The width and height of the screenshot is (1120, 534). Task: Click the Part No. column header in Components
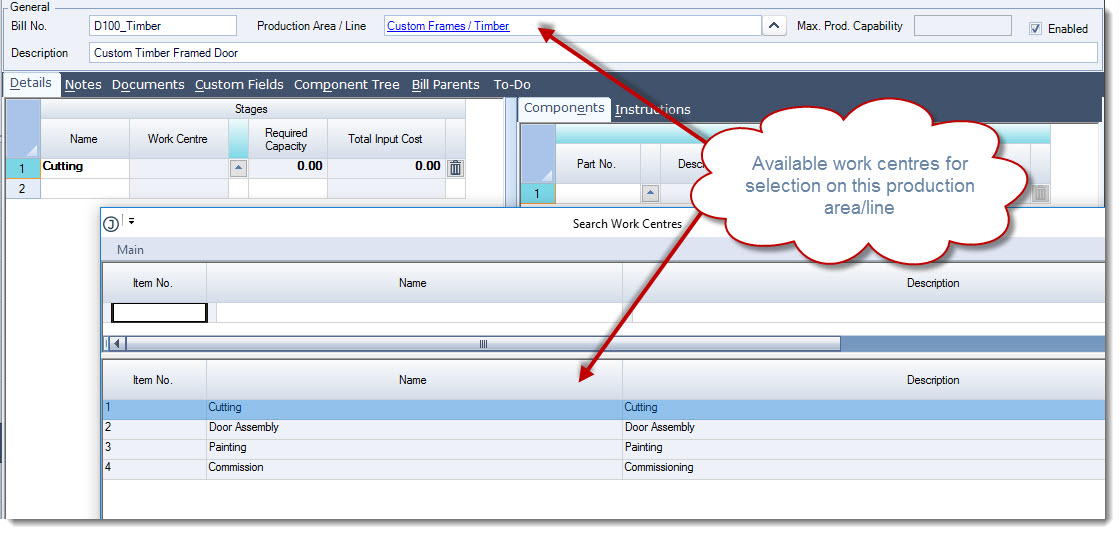coord(598,164)
